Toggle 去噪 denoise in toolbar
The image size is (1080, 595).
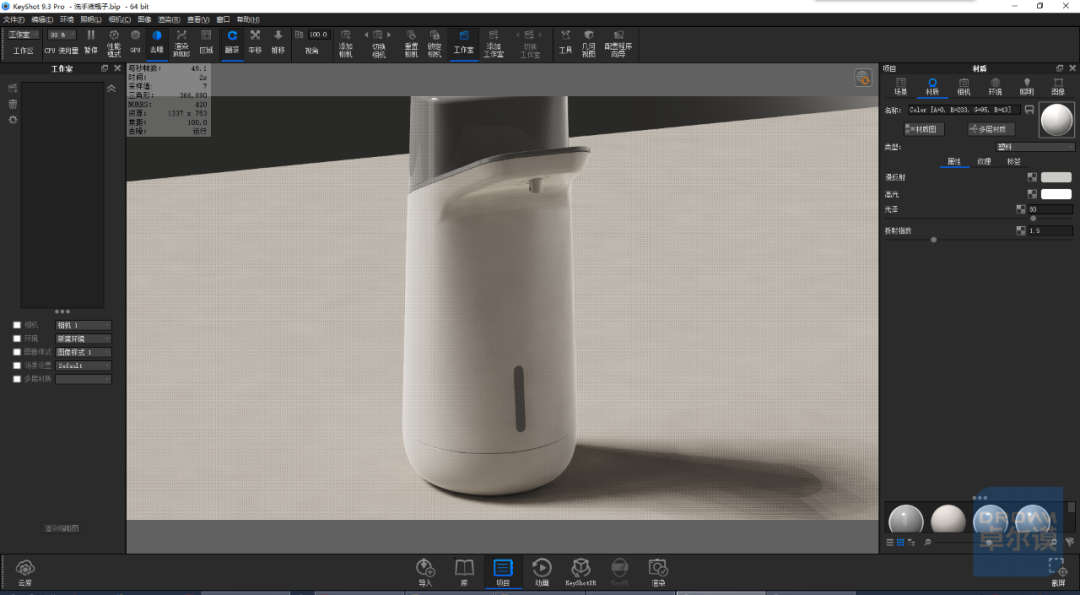[157, 43]
